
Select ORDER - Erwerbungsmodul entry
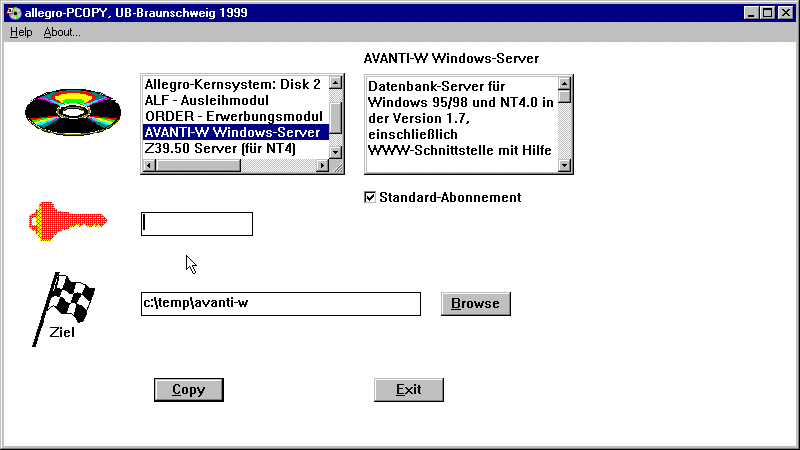point(236,116)
